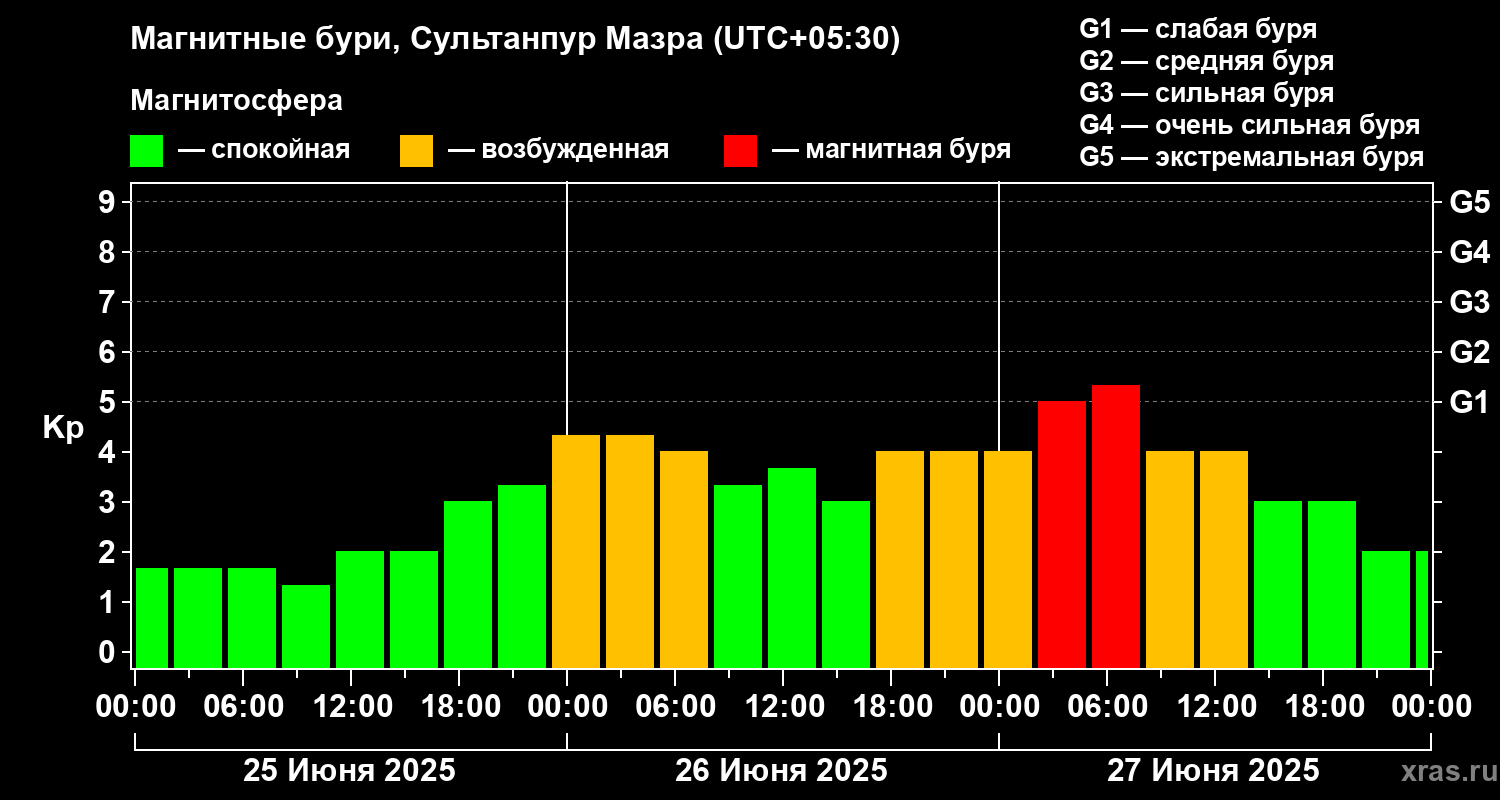Click the '— магнитная буря' legend label
This screenshot has height=800, width=1500.
(x=891, y=150)
